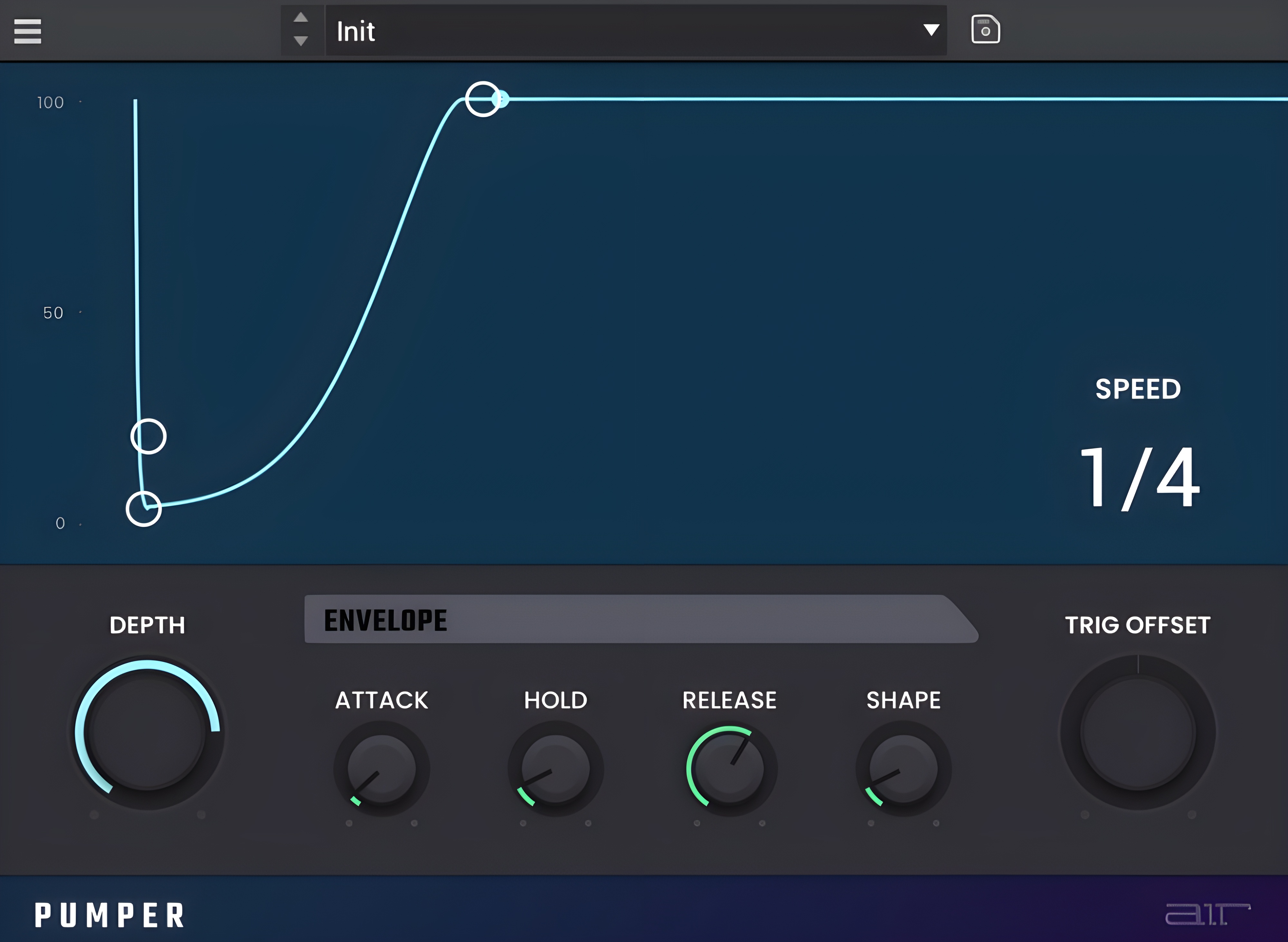Open the hamburger menu
Image resolution: width=1288 pixels, height=942 pixels.
point(27,31)
